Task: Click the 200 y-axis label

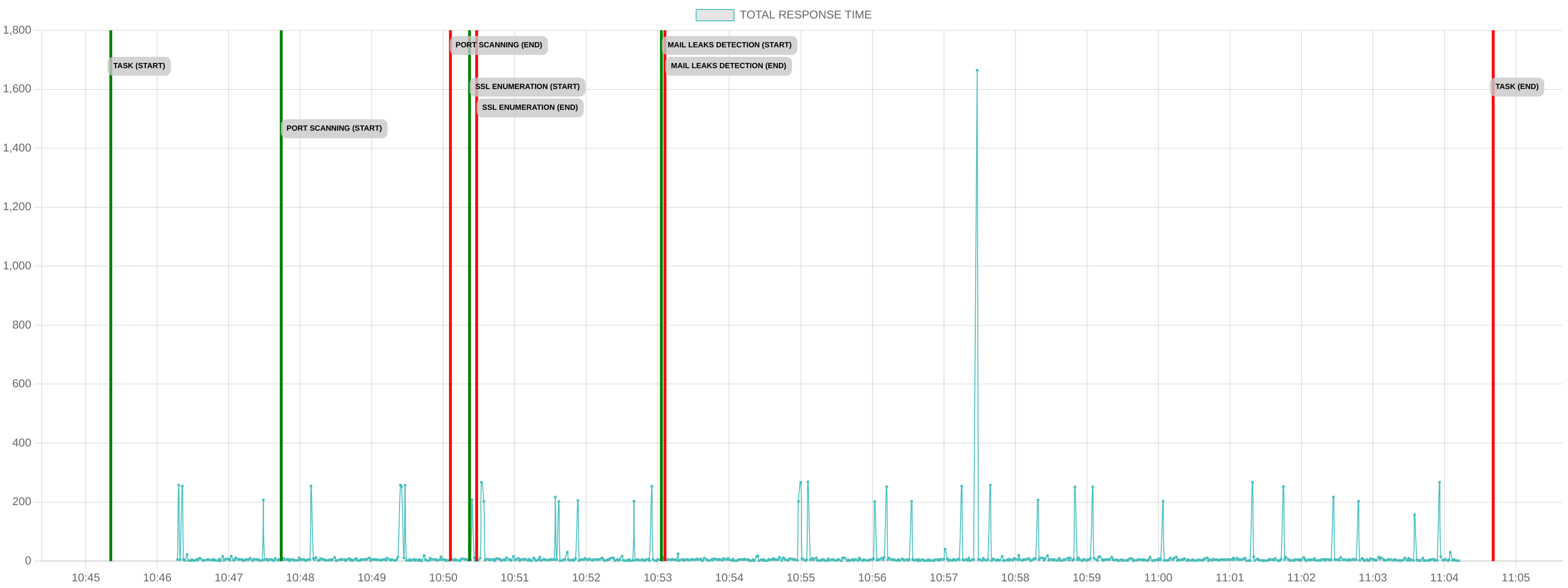Action: point(22,501)
